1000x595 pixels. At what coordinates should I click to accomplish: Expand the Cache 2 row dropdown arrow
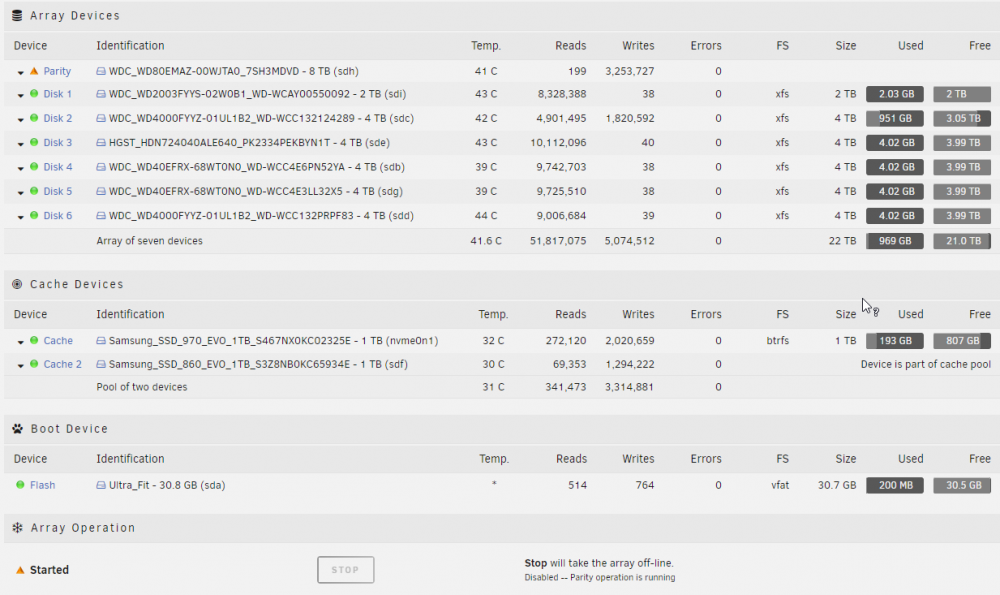click(20, 366)
